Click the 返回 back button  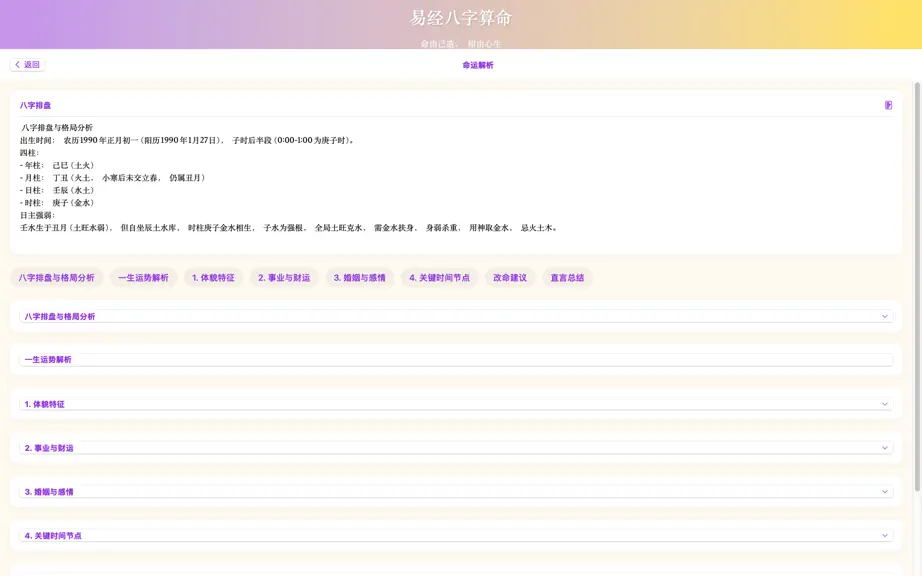27,65
